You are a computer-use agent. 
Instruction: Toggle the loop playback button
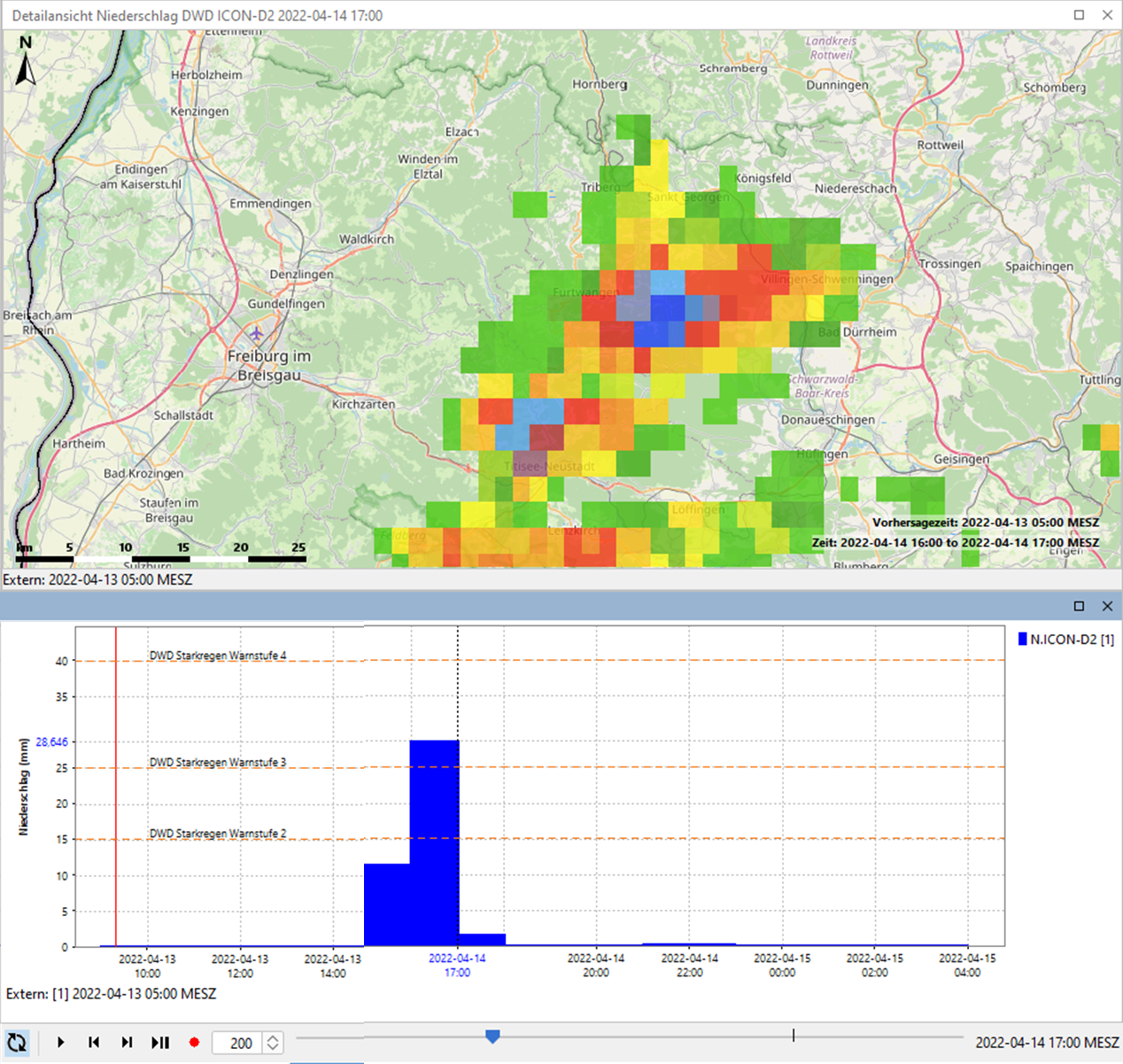pyautogui.click(x=17, y=1043)
